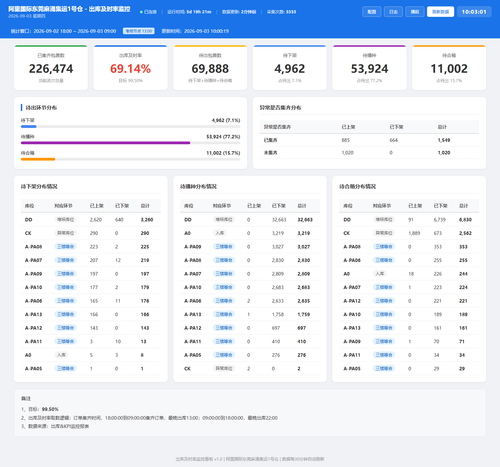500x467 pixels.
Task: Click the 4,962 (7.1%) bar label
Action: click(x=226, y=120)
